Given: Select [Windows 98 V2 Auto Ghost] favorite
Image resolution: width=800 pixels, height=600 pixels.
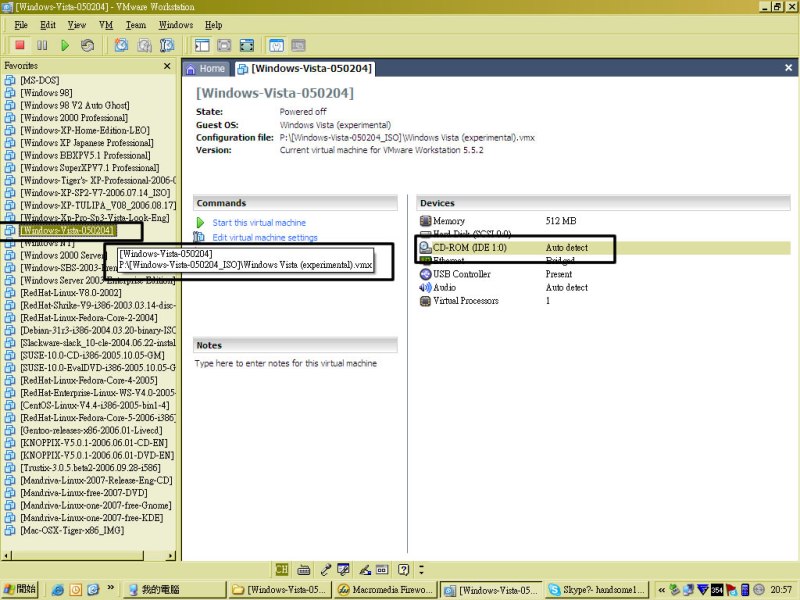Looking at the screenshot, I should coord(75,105).
